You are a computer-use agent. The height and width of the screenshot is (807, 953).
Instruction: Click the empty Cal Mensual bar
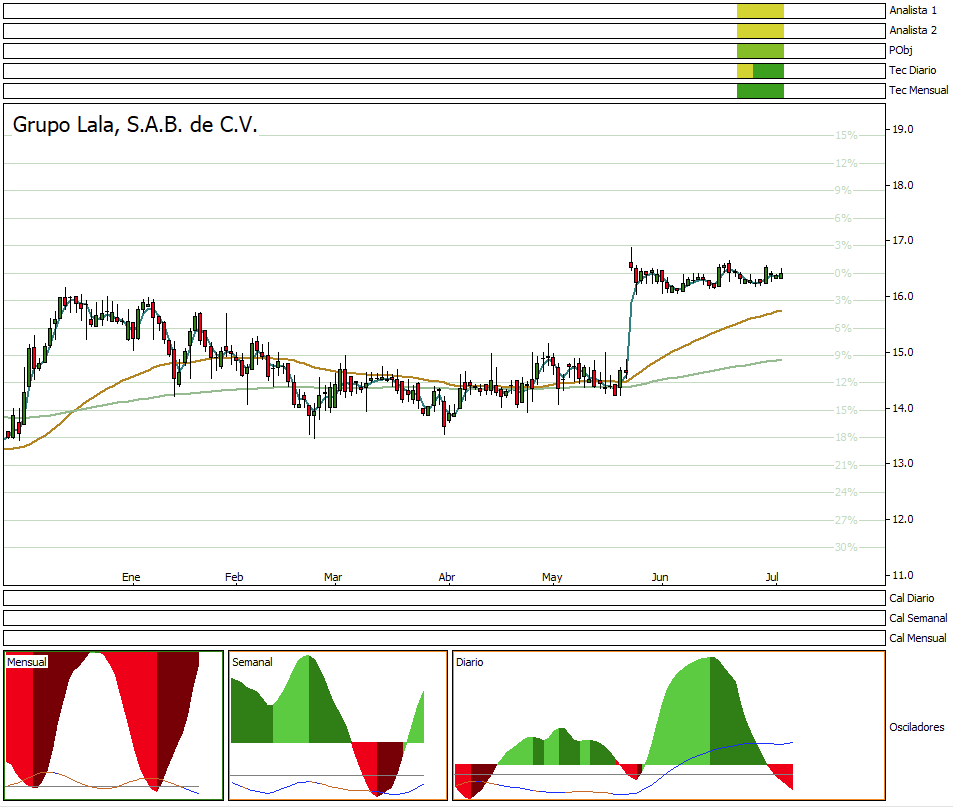[x=444, y=639]
